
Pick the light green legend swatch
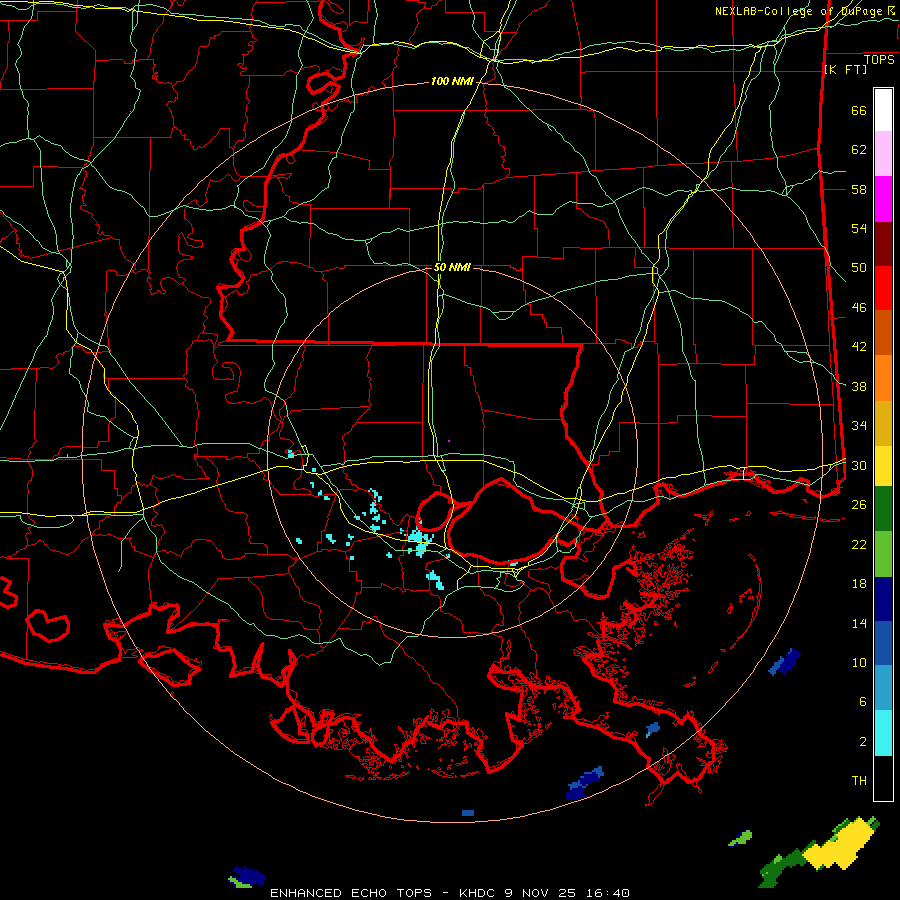(x=883, y=554)
